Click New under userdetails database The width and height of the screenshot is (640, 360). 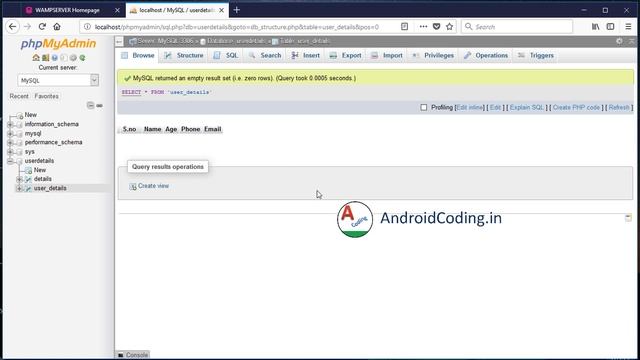pyautogui.click(x=40, y=170)
